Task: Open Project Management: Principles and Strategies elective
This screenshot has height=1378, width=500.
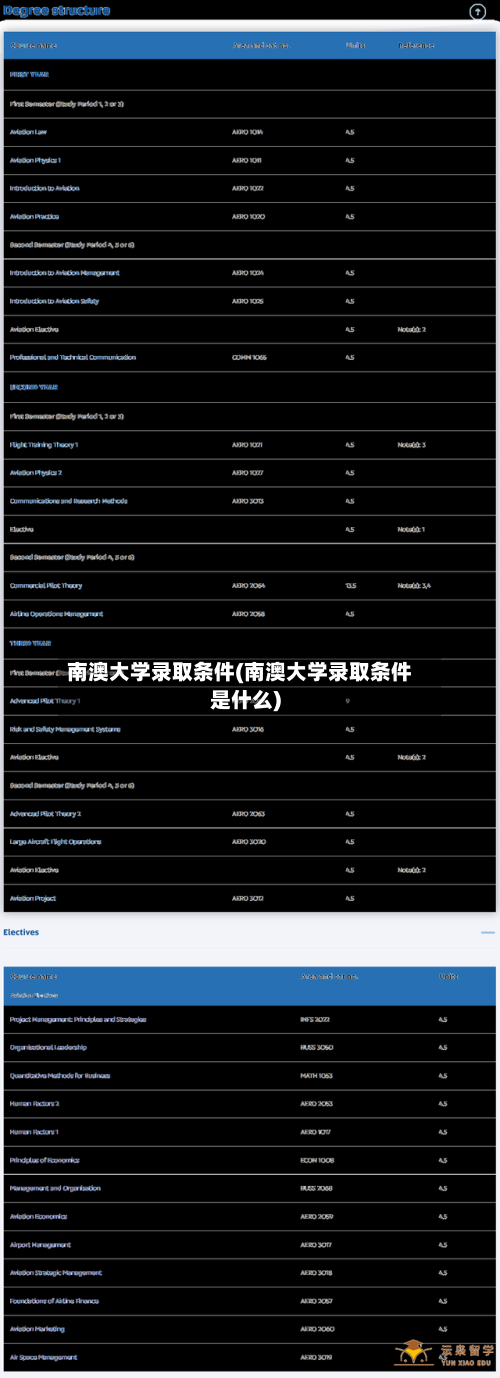Action: [78, 1019]
